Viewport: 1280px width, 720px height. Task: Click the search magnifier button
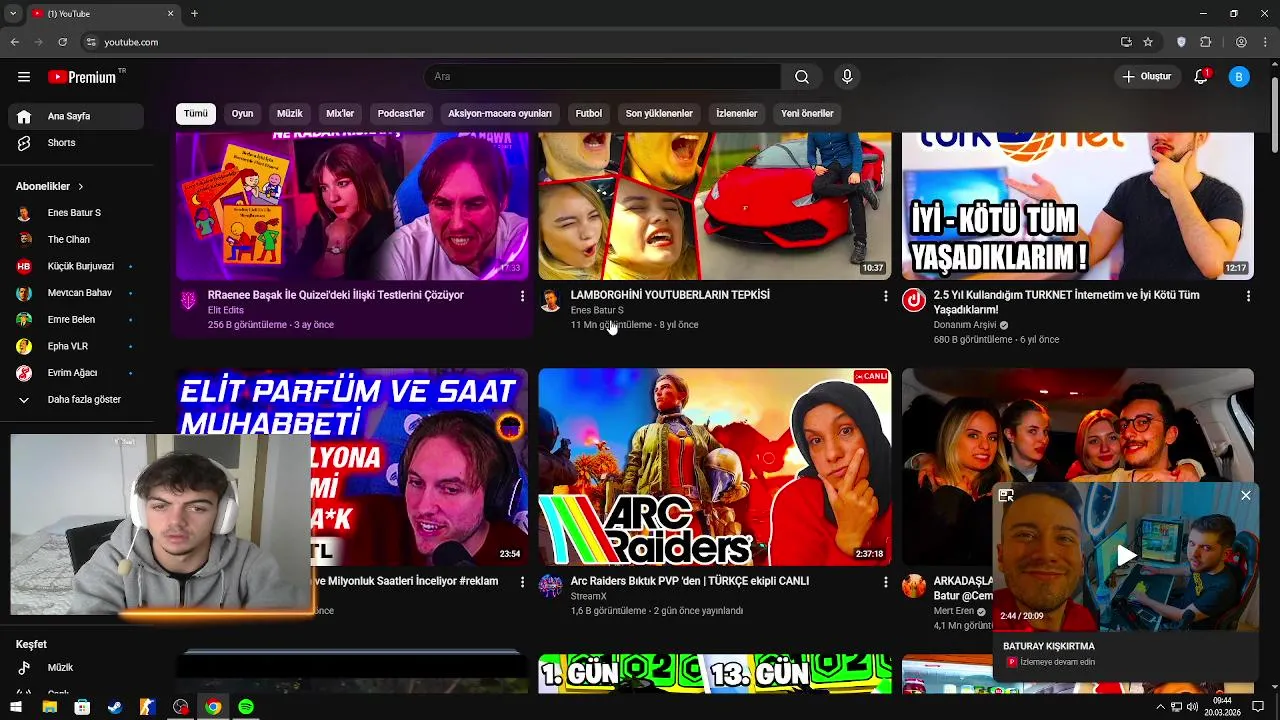pyautogui.click(x=802, y=77)
